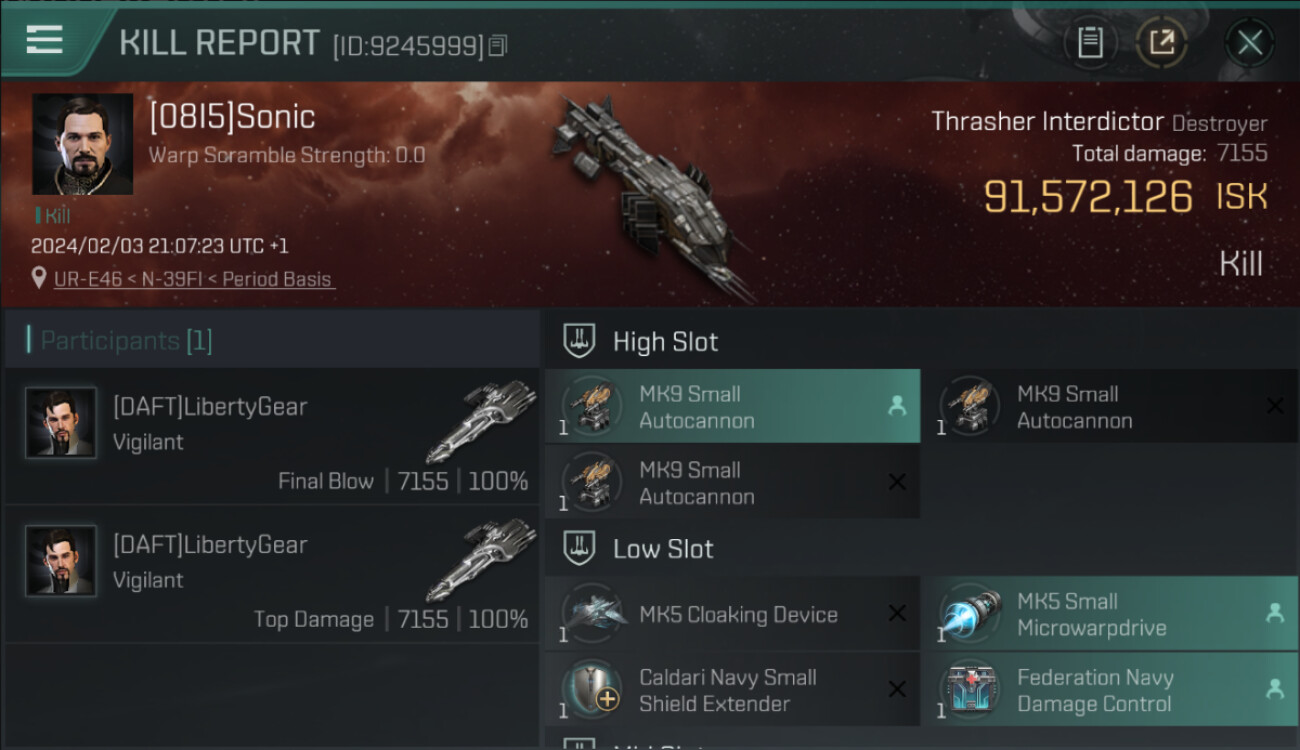
Task: Click the Sonic pilot portrait
Action: tap(82, 144)
